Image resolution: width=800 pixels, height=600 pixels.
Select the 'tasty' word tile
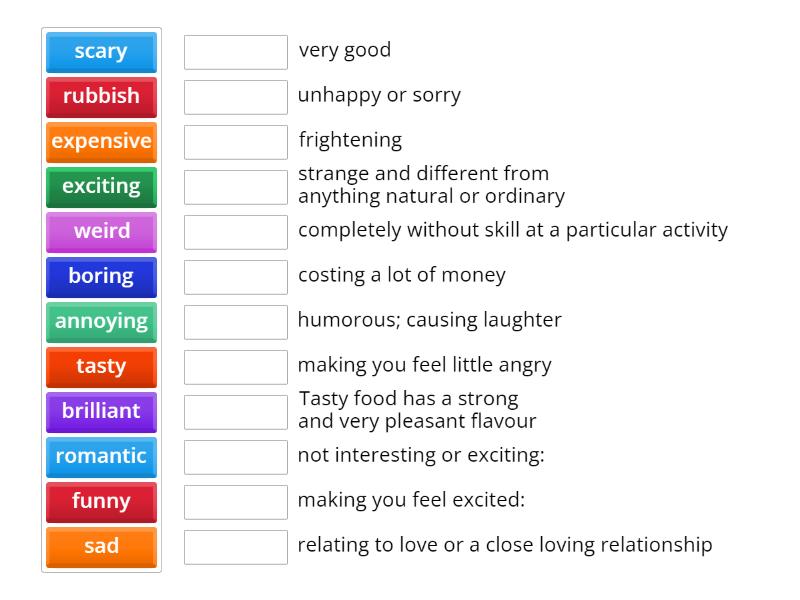[101, 367]
